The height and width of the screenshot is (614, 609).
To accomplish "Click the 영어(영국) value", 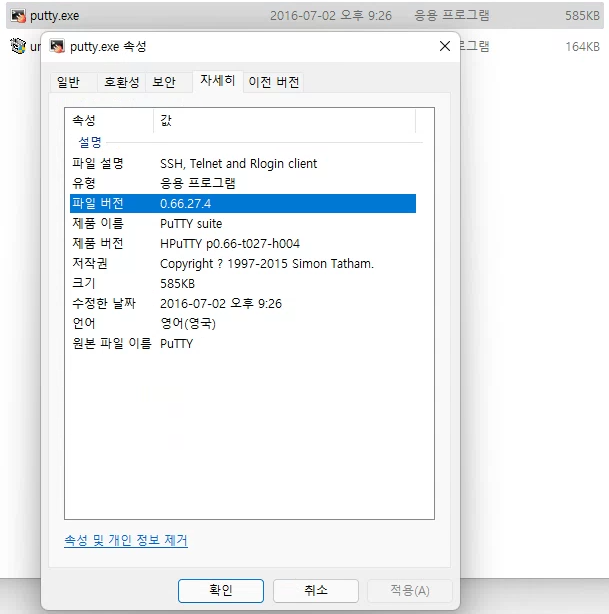I will (x=188, y=323).
